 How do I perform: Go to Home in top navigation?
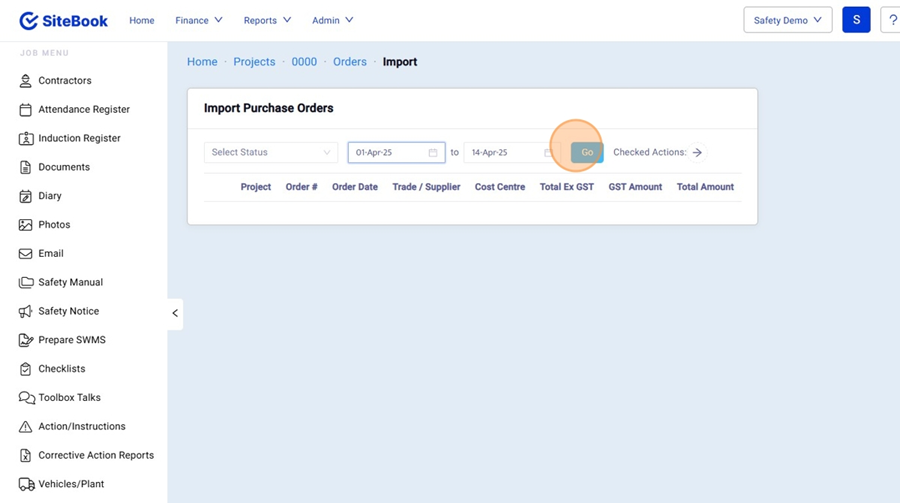click(x=142, y=20)
